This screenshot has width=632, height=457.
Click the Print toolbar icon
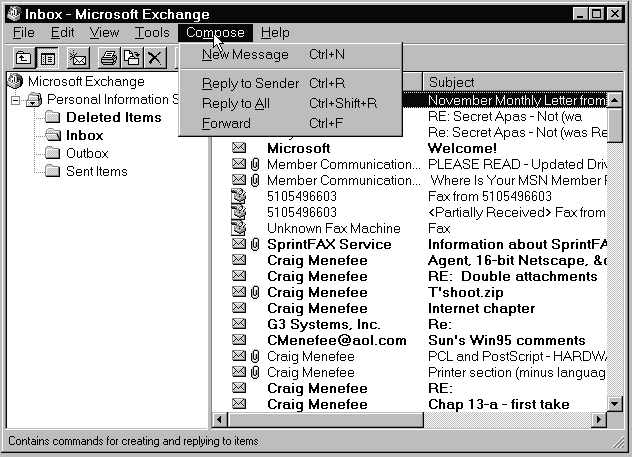point(109,58)
